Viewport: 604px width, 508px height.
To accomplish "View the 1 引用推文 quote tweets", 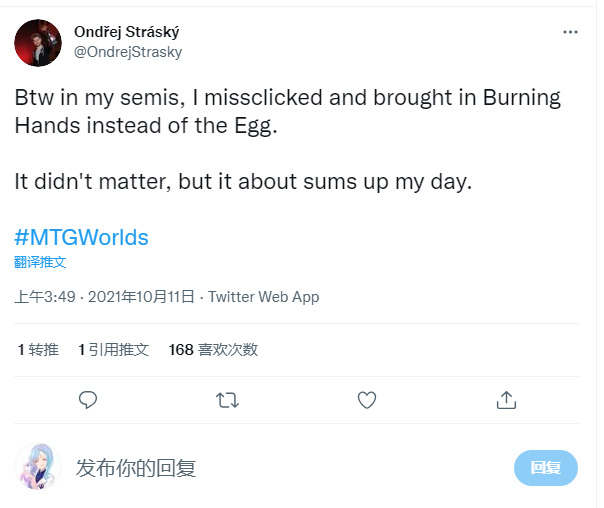I will click(x=113, y=349).
